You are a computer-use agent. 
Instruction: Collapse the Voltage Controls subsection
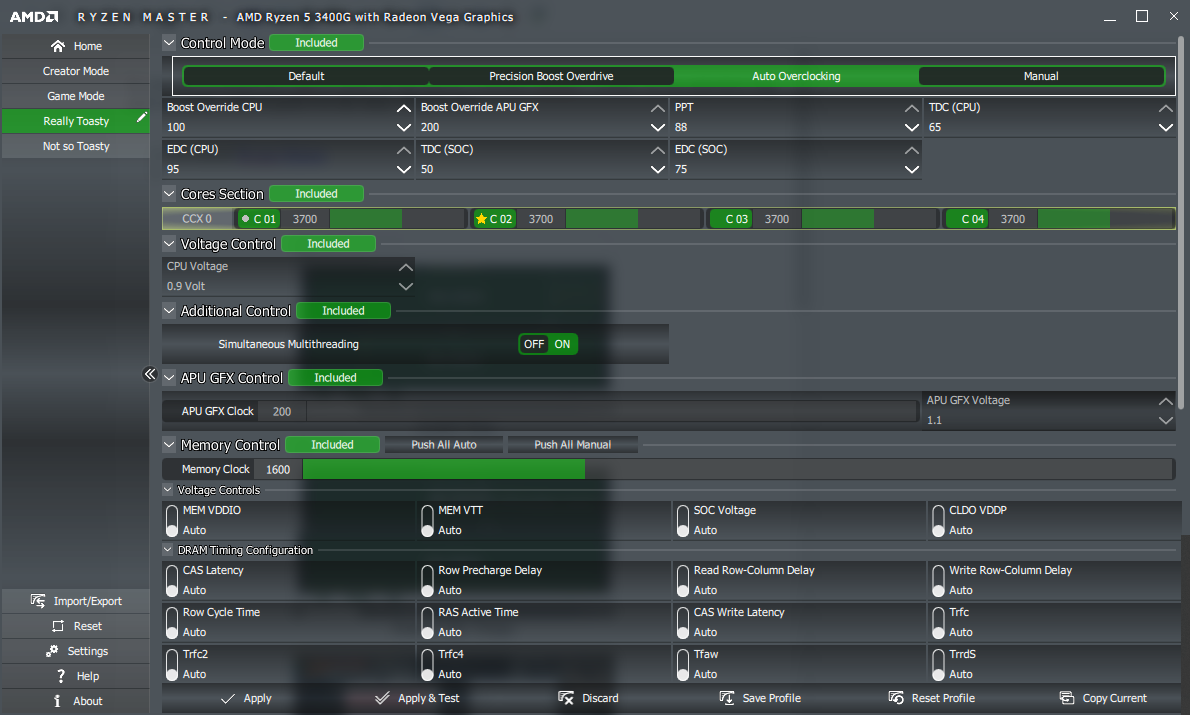[168, 490]
